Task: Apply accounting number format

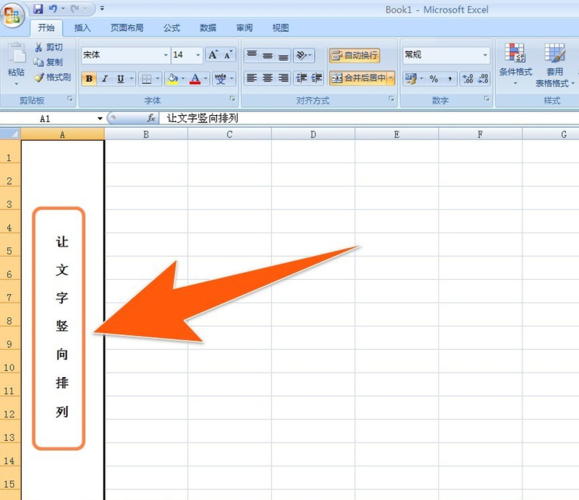Action: tap(411, 78)
